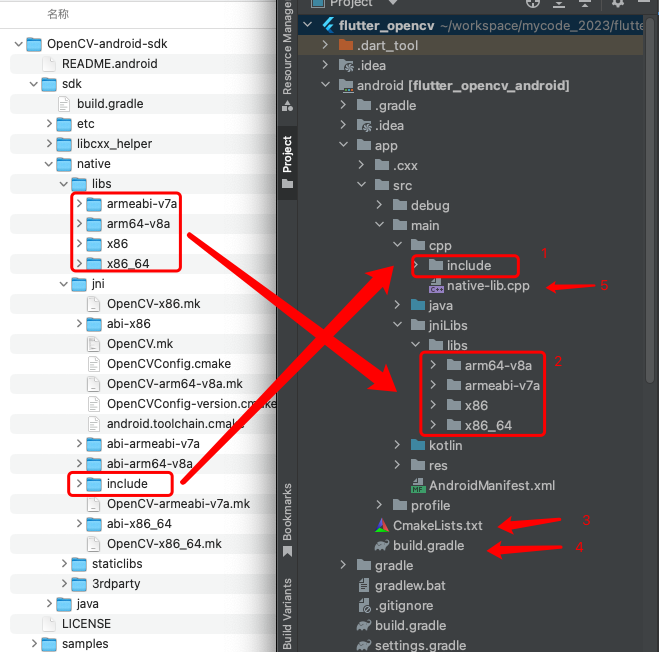Collapse the cpp folder
The image size is (659, 652).
click(x=398, y=244)
